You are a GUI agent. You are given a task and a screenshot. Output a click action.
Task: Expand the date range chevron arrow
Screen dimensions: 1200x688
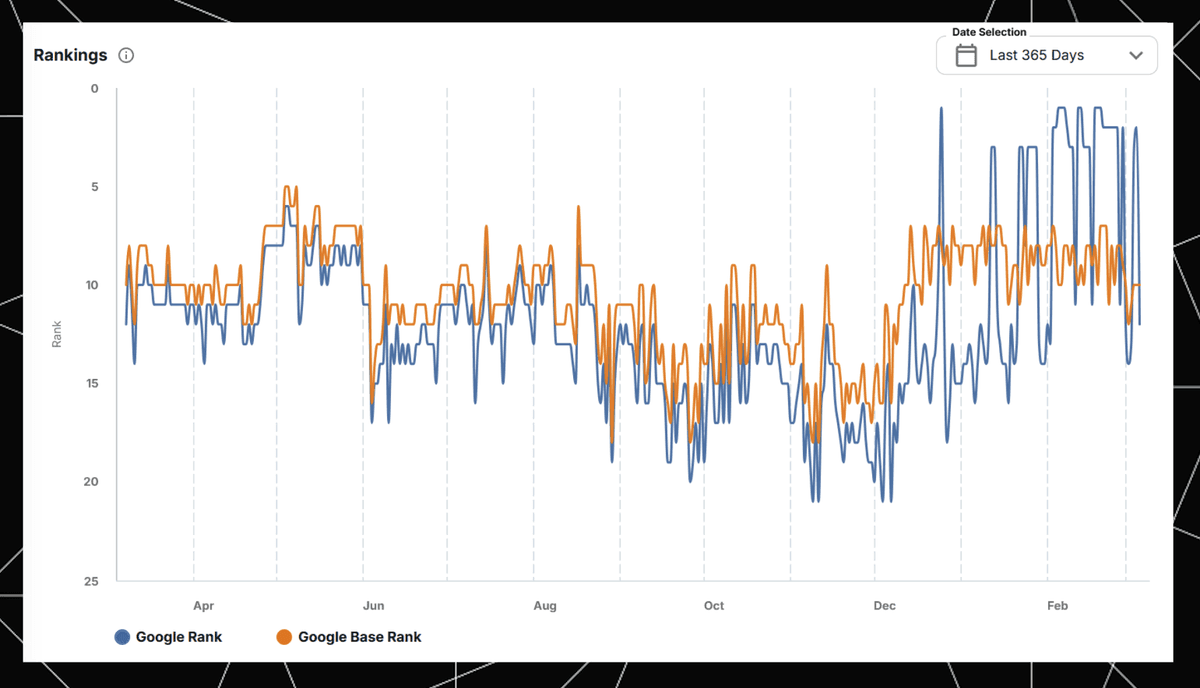(x=1135, y=56)
